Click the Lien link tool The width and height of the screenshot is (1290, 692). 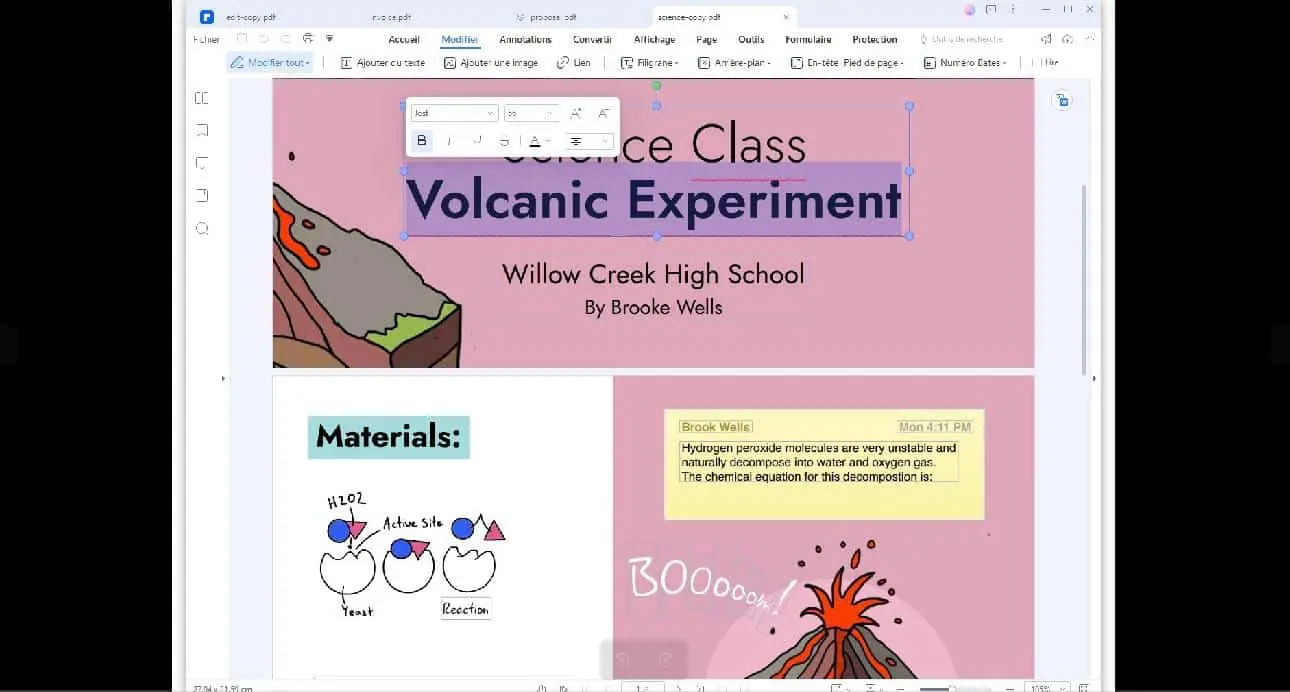[574, 63]
